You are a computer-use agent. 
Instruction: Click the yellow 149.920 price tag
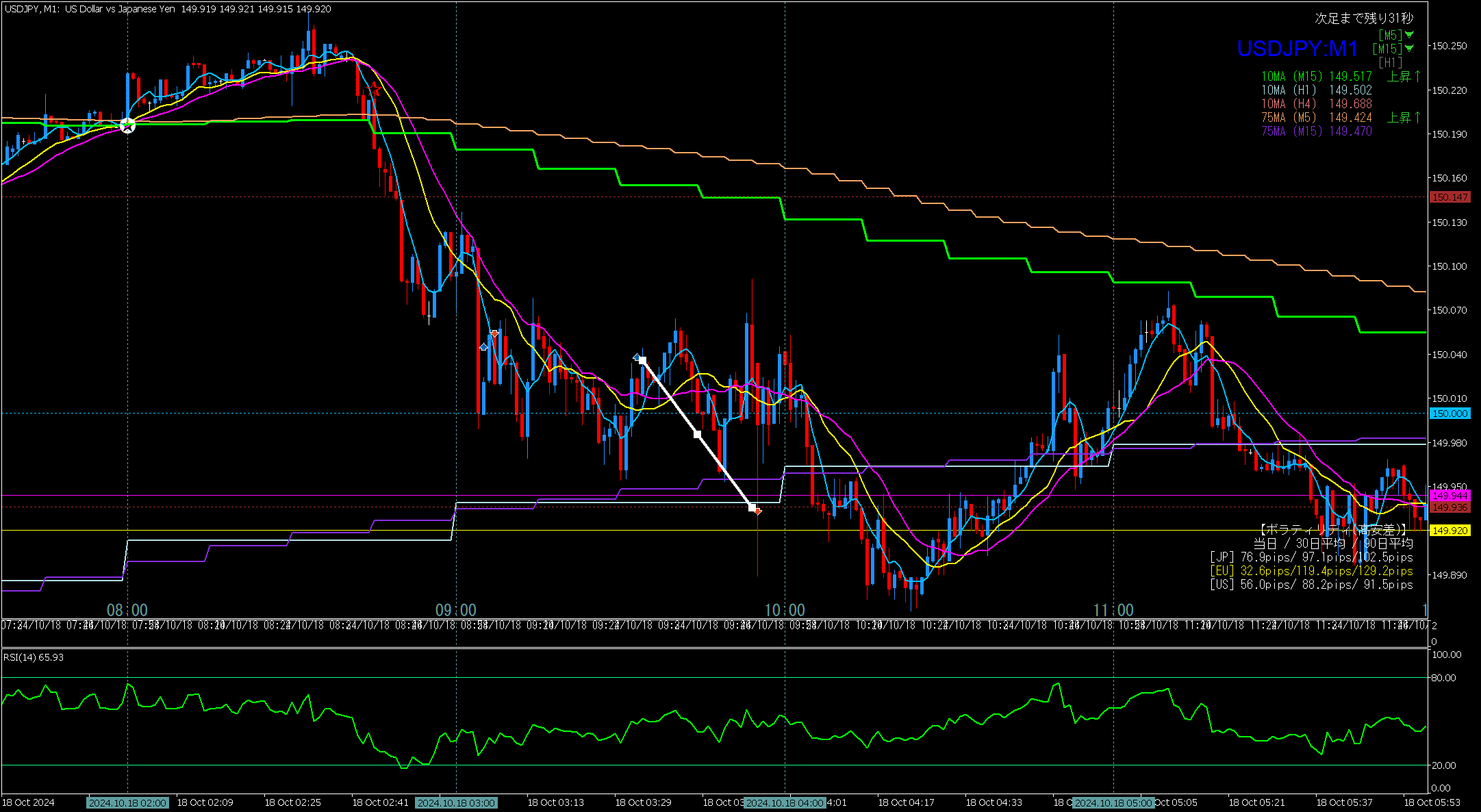pyautogui.click(x=1450, y=531)
